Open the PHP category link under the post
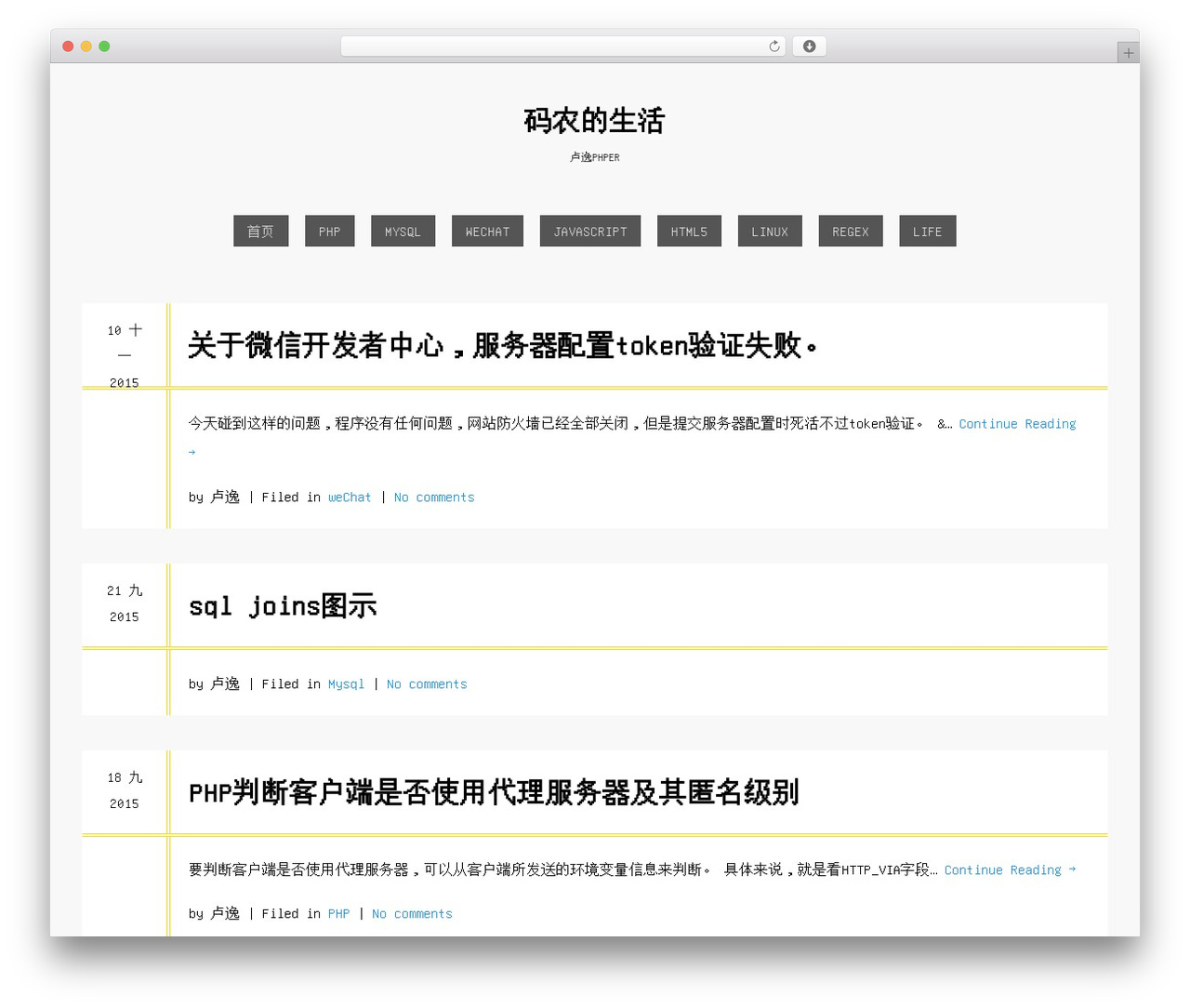Image resolution: width=1190 pixels, height=1008 pixels. (x=338, y=914)
